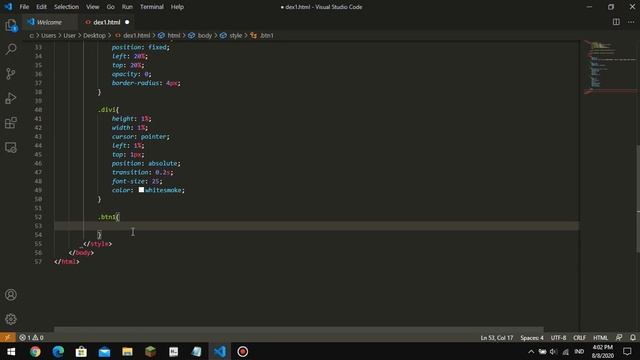The width and height of the screenshot is (640, 360).
Task: Click the .btn1 selector on line 52
Action: [x=107, y=217]
